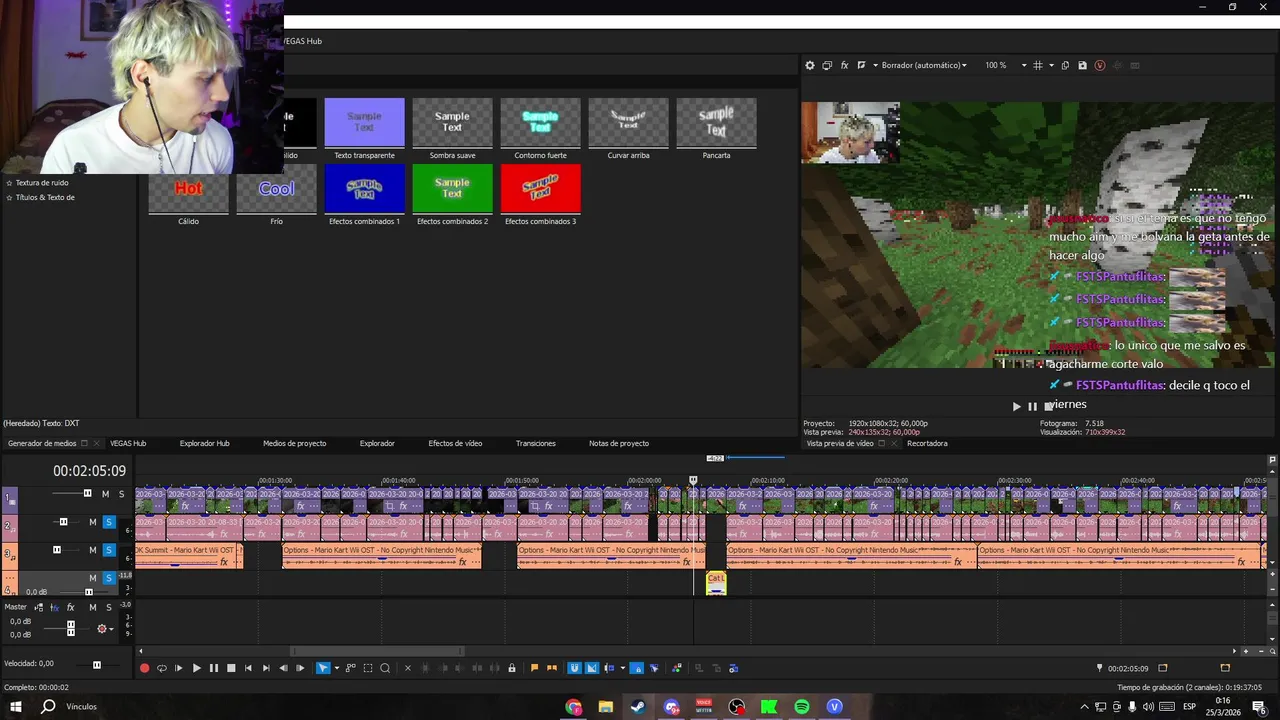1280x720 pixels.
Task: Go to start of project button
Action: [x=248, y=668]
